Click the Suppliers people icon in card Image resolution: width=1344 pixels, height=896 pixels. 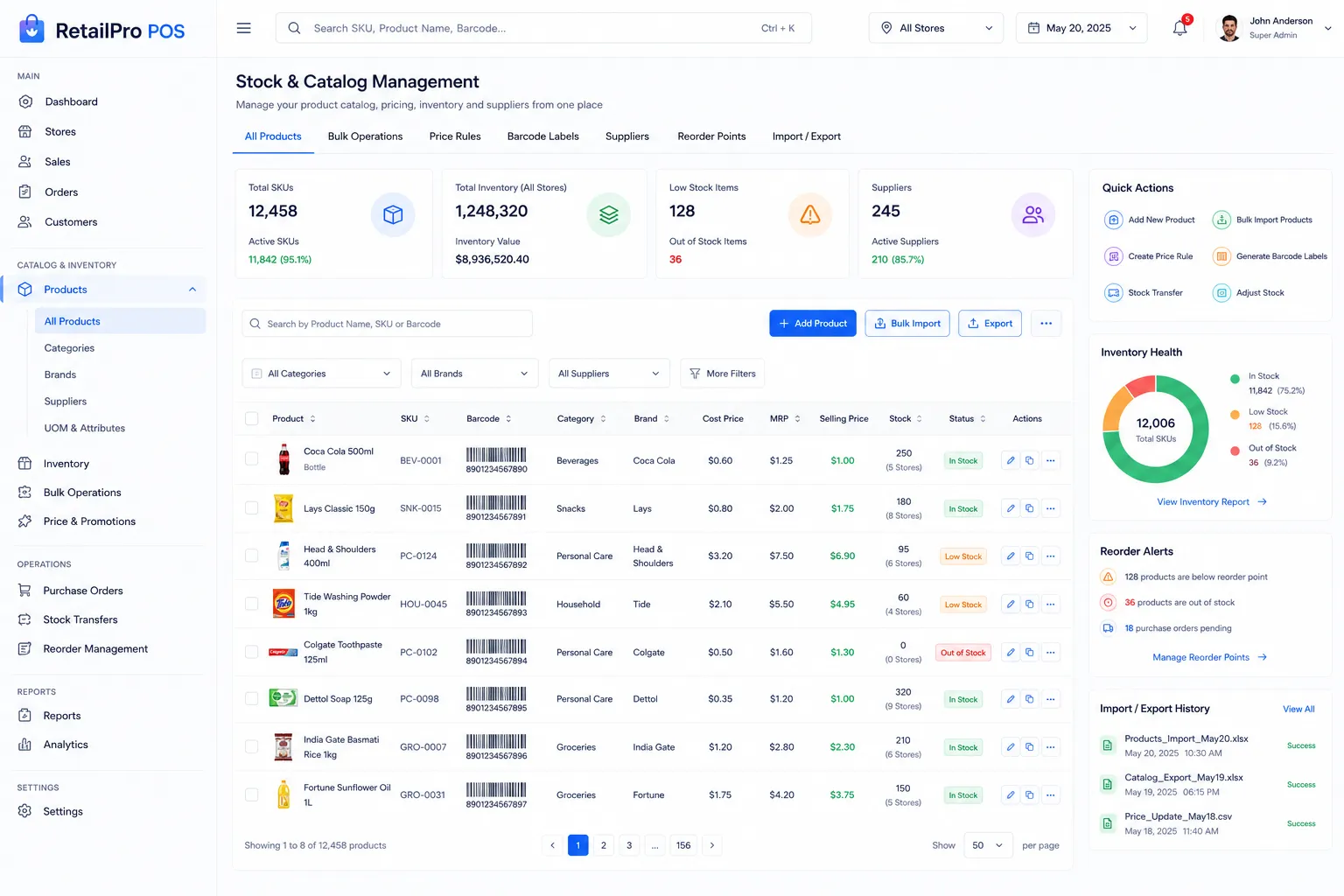click(x=1033, y=214)
